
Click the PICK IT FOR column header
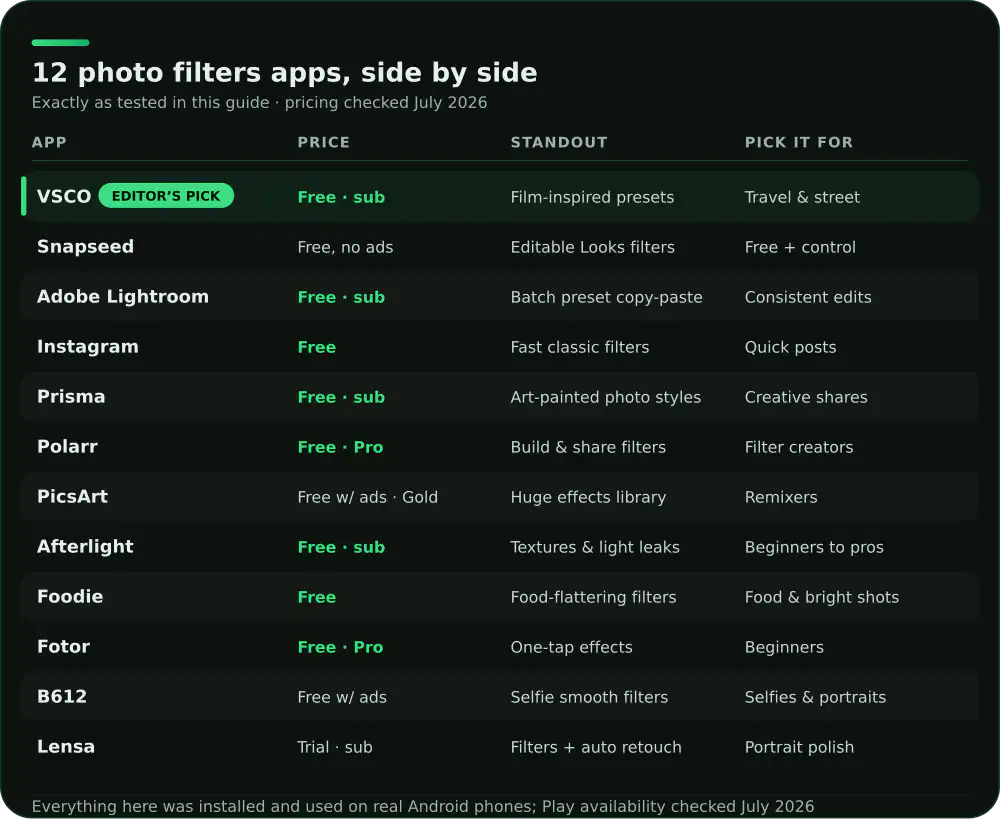798,142
